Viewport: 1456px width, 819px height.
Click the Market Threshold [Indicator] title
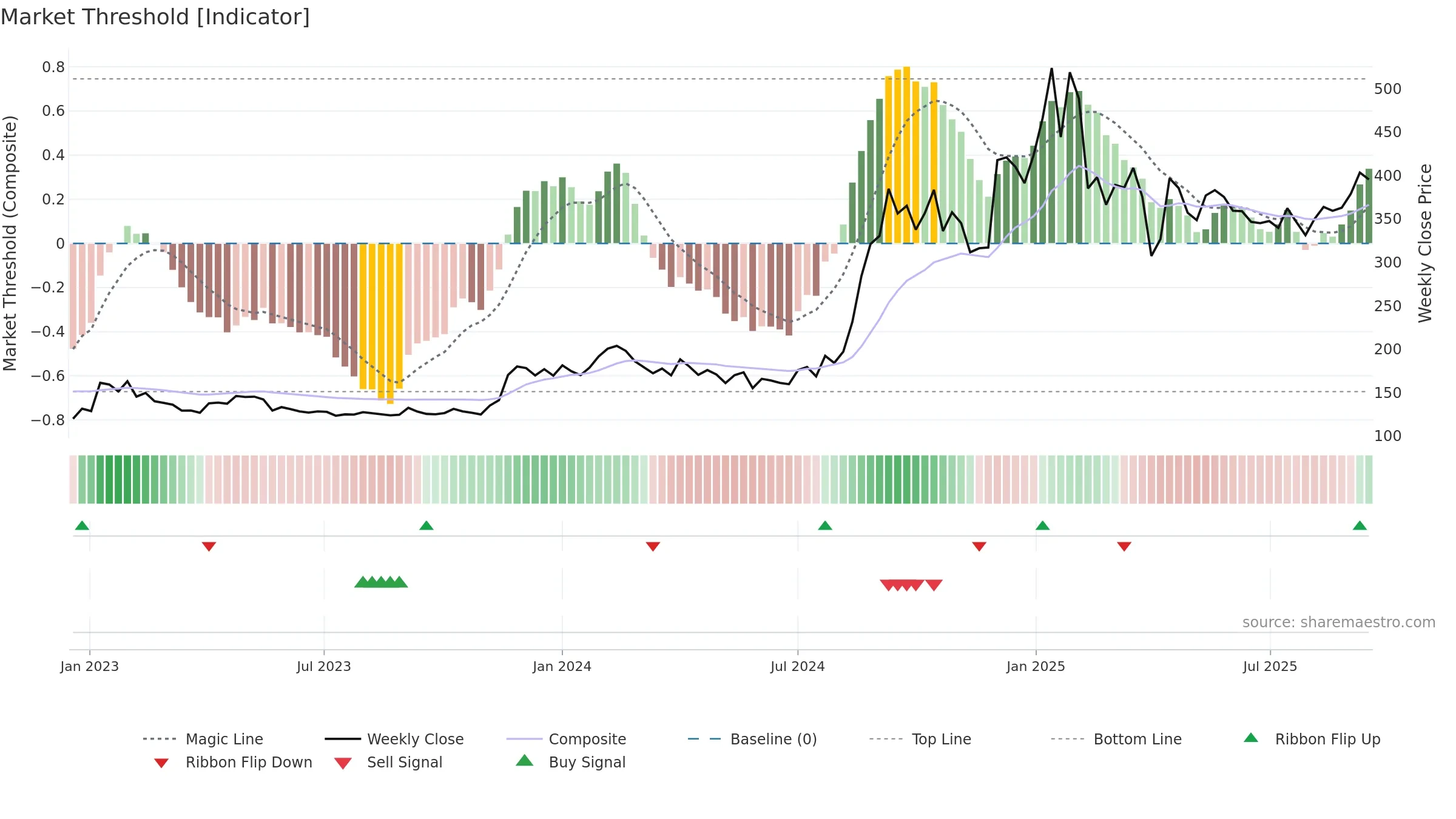pos(155,17)
